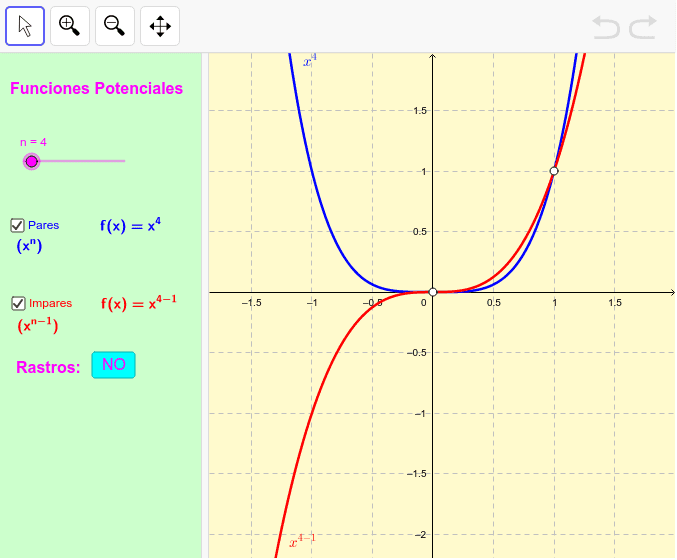Click the red (xⁿ⁻¹) label

click(38, 326)
